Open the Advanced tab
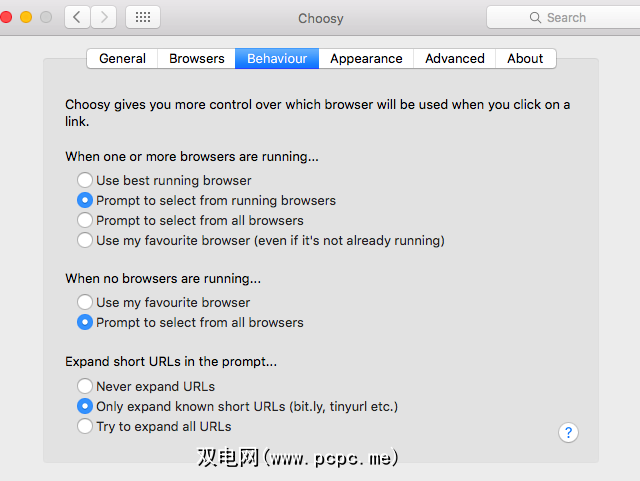This screenshot has width=640, height=481. pyautogui.click(x=455, y=58)
